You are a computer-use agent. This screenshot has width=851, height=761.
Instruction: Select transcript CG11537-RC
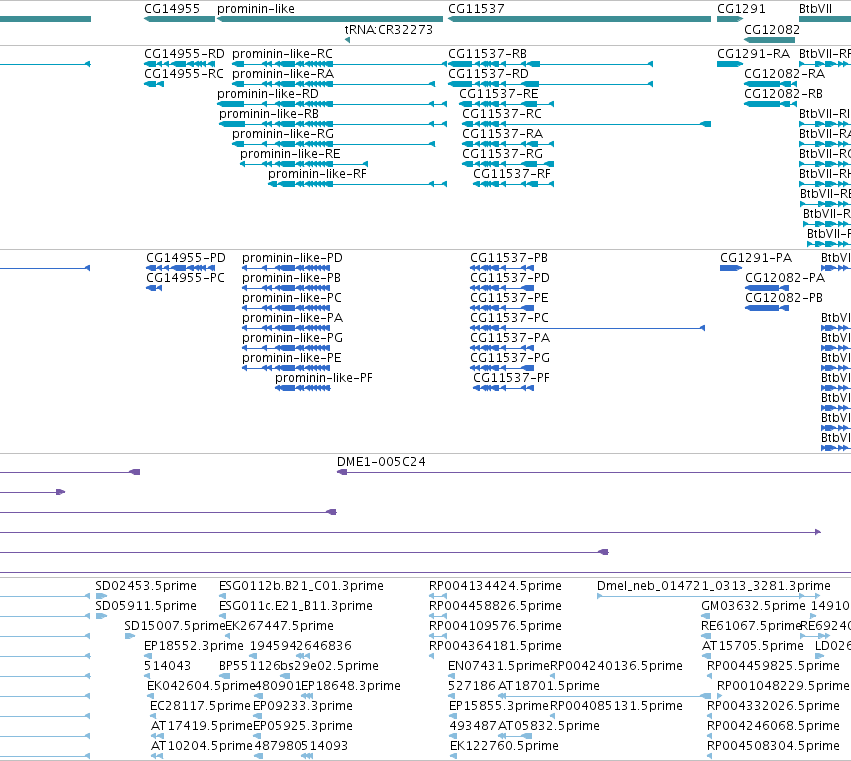tap(587, 124)
